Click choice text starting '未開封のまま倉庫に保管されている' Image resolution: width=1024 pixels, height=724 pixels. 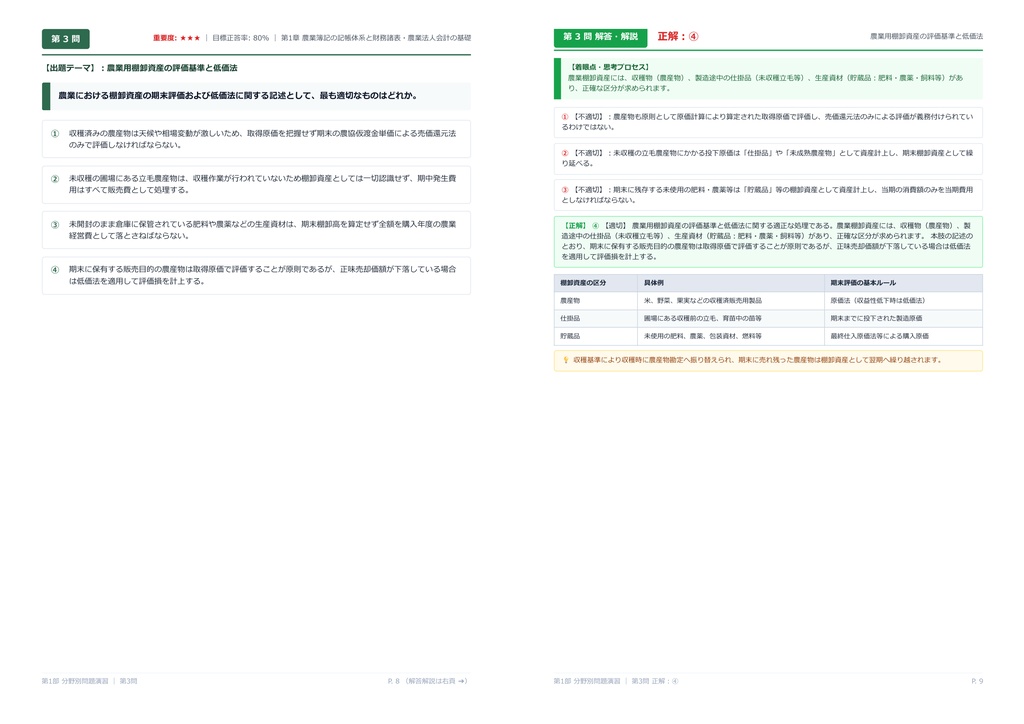point(263,230)
